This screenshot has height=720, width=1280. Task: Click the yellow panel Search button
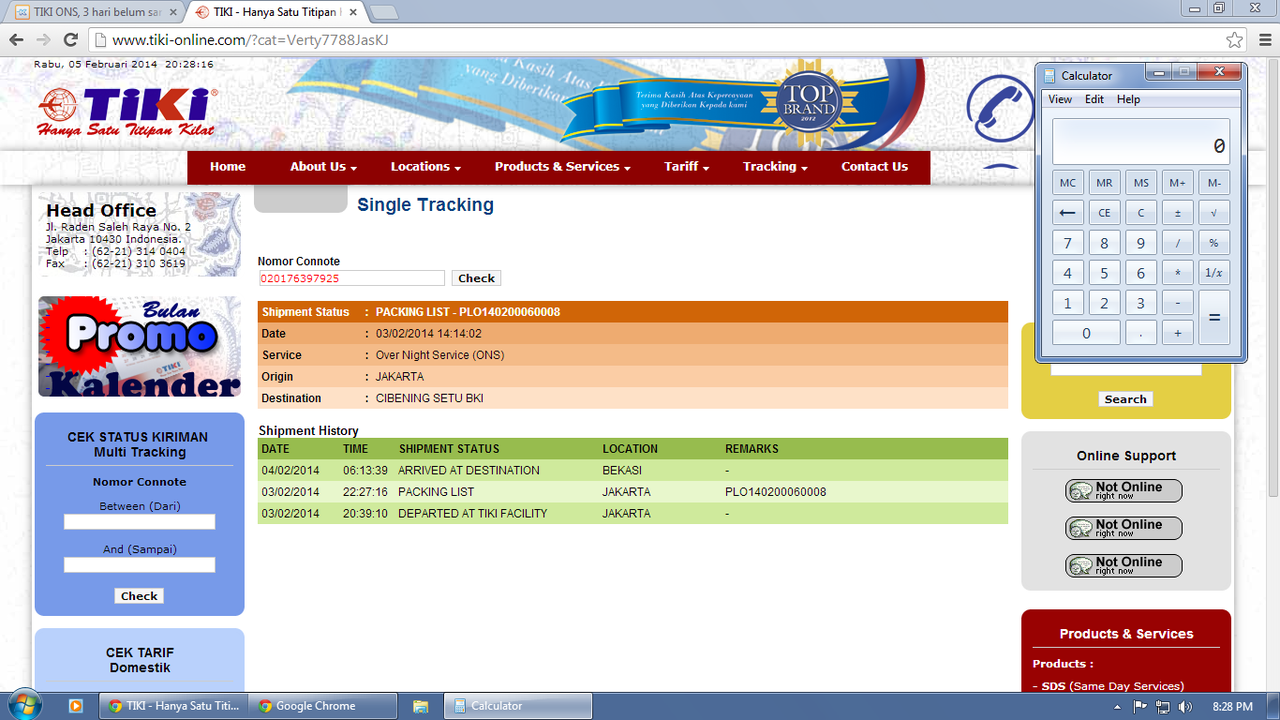pos(1125,399)
